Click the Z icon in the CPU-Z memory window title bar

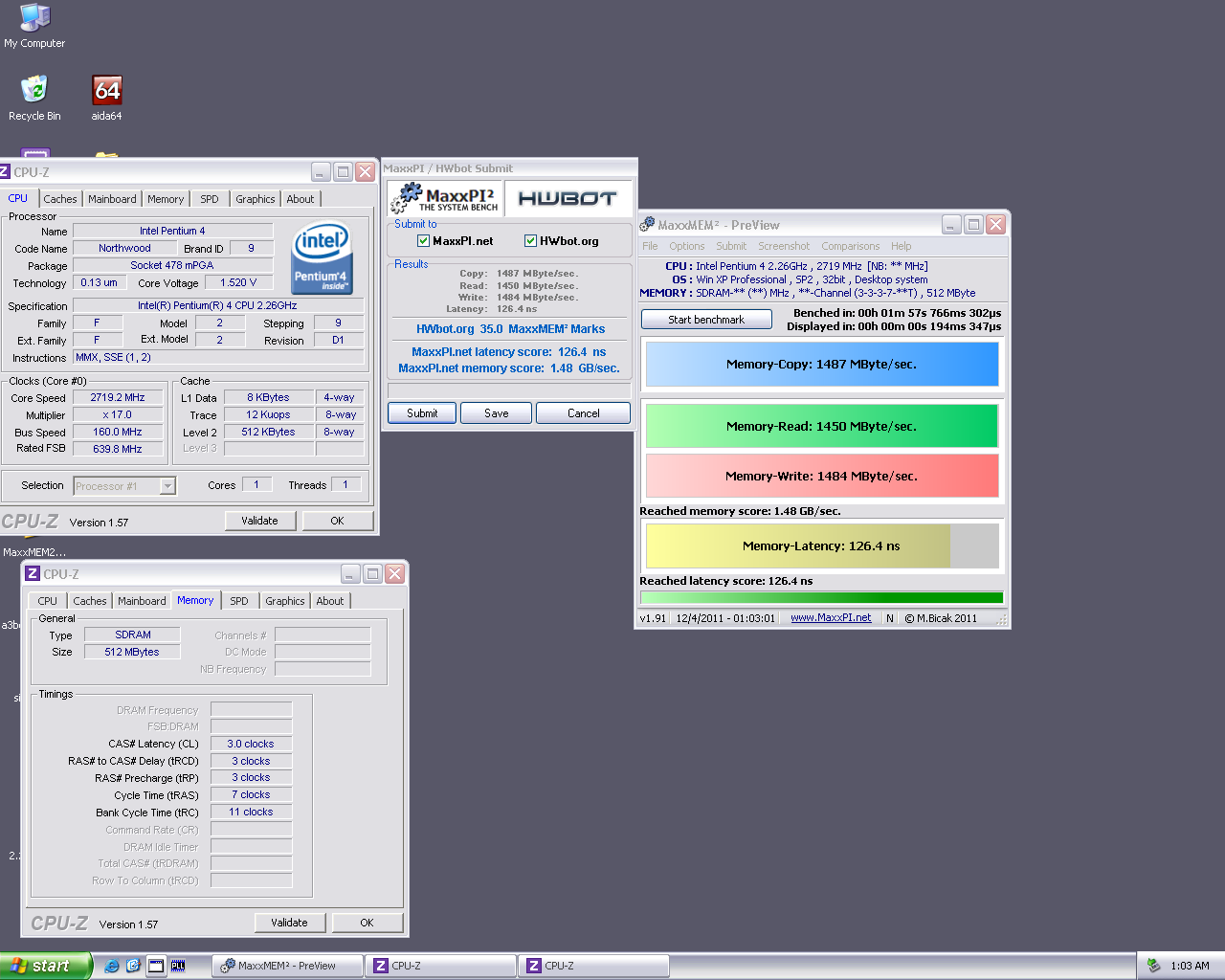coord(33,574)
